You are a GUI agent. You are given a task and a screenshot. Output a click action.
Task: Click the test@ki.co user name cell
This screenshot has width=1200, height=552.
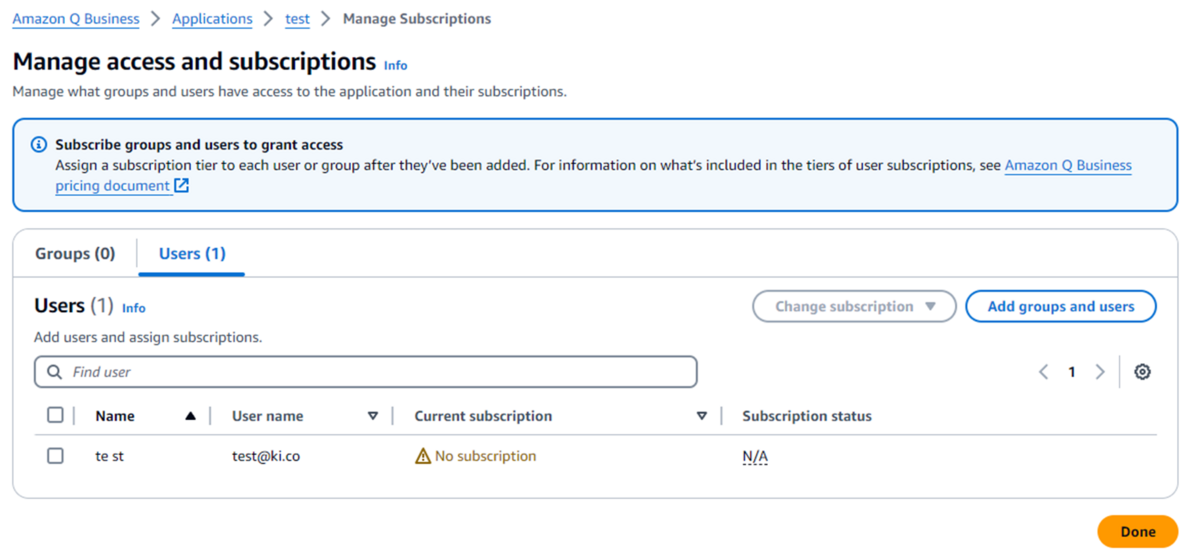[266, 456]
